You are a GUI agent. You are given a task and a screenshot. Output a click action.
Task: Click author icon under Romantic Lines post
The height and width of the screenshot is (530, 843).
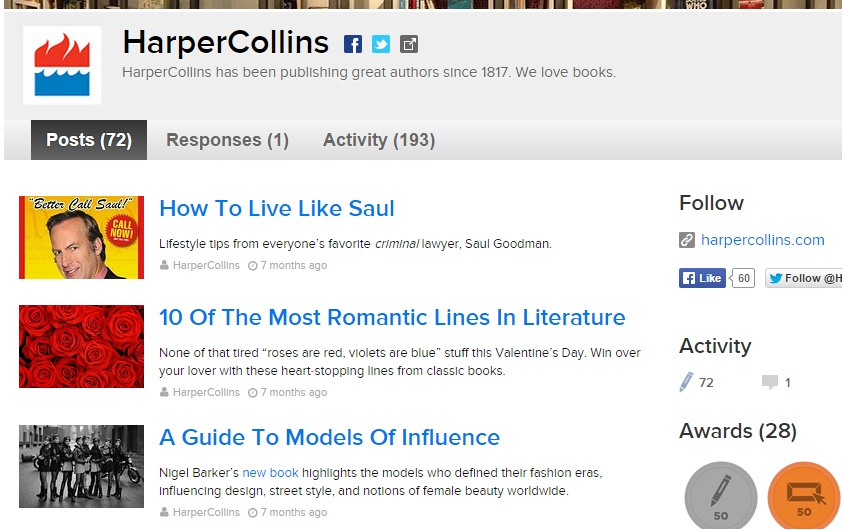pos(164,392)
